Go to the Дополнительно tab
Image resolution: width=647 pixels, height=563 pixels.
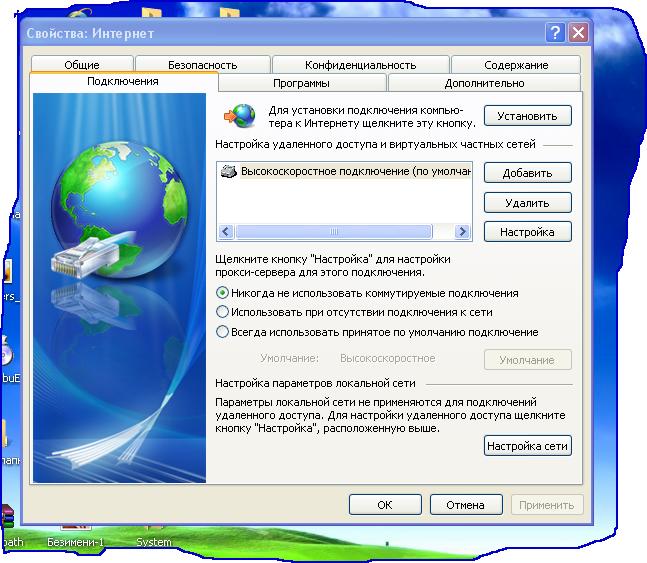484,84
